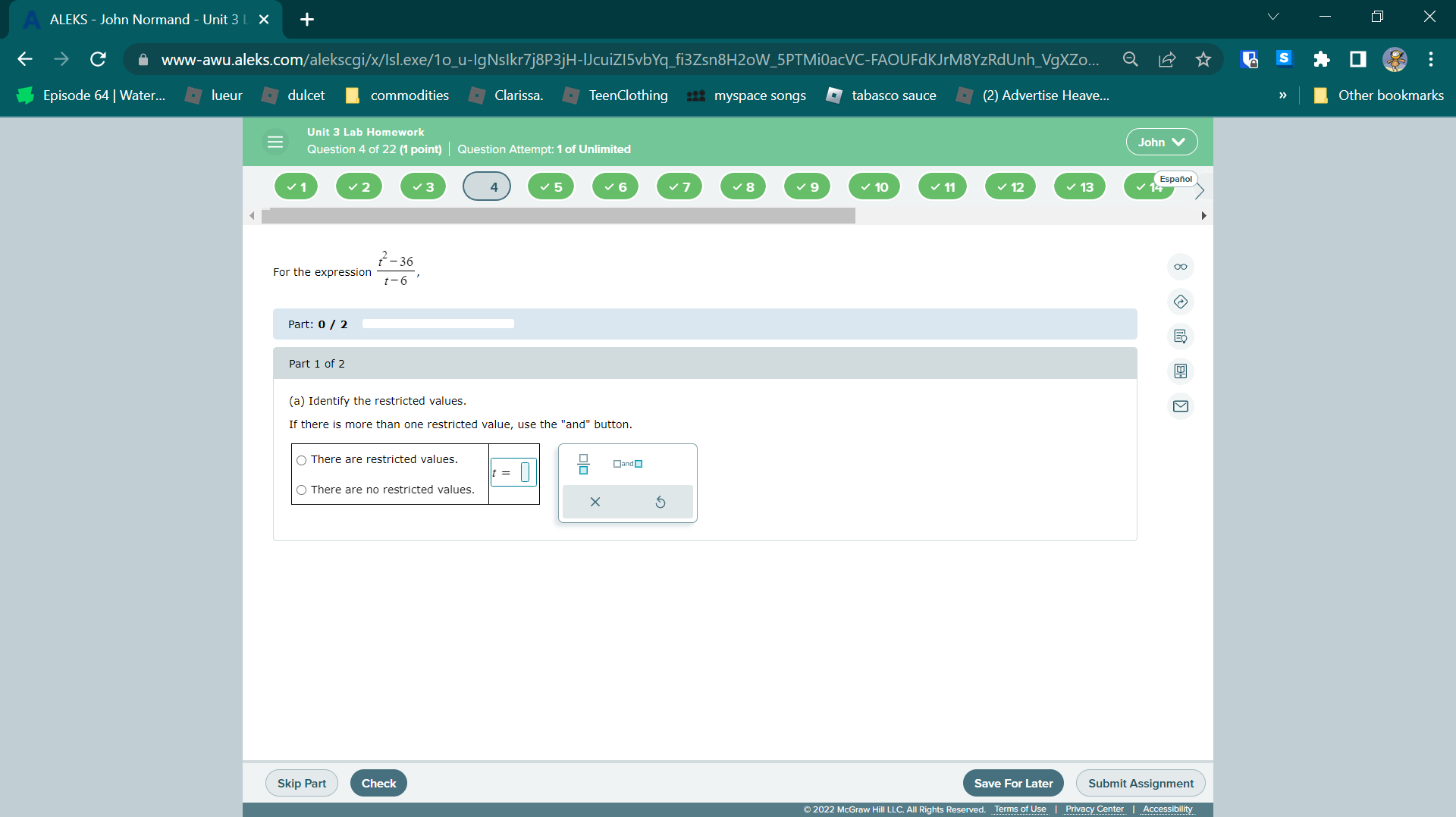Viewport: 1456px width, 817px height.
Task: Check the answer
Action: click(378, 783)
